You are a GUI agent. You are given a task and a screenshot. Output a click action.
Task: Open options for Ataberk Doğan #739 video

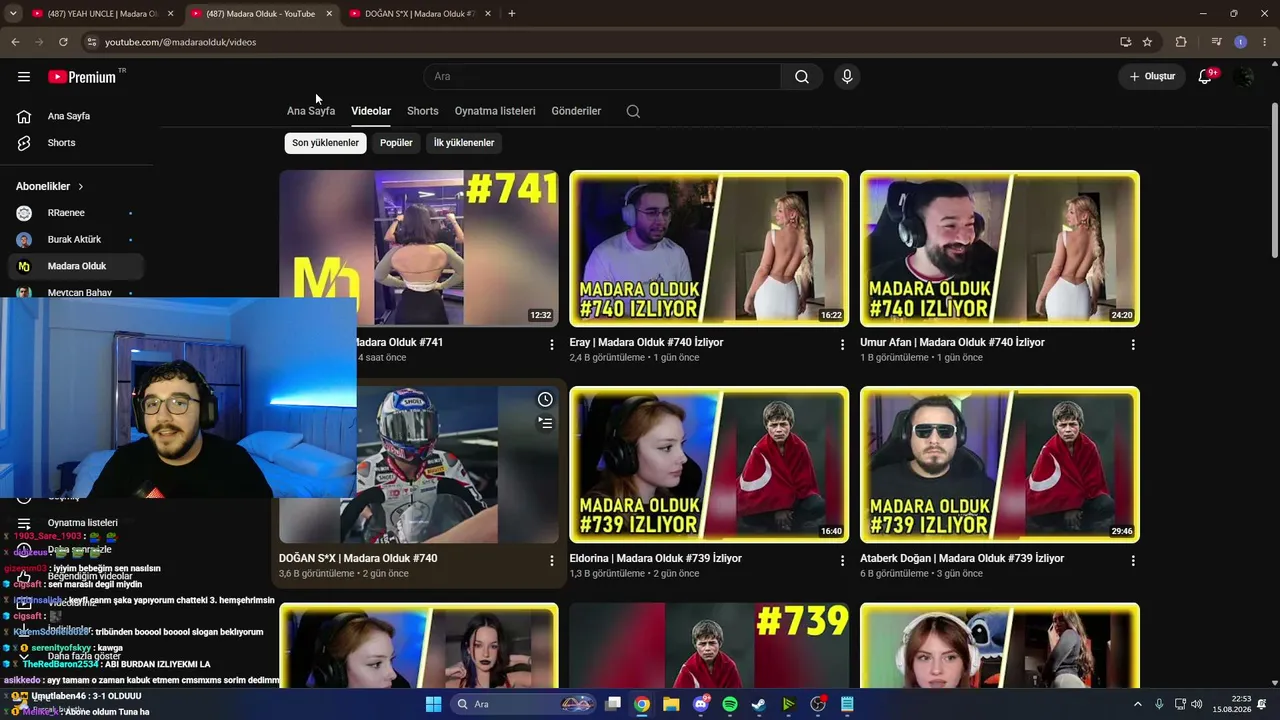[1133, 561]
